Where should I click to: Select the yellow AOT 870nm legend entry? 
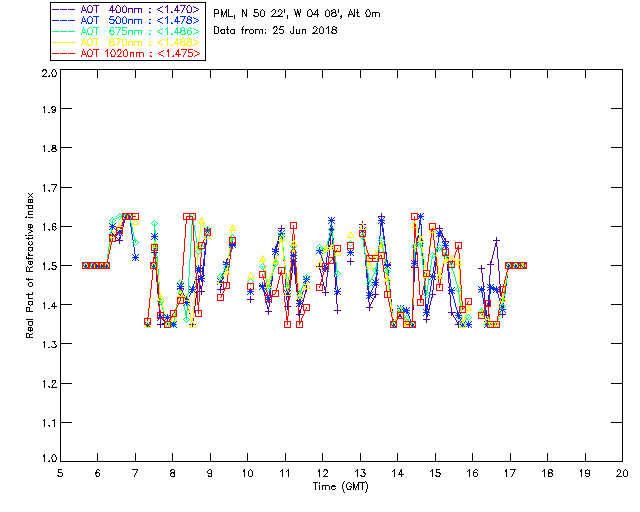(x=126, y=42)
